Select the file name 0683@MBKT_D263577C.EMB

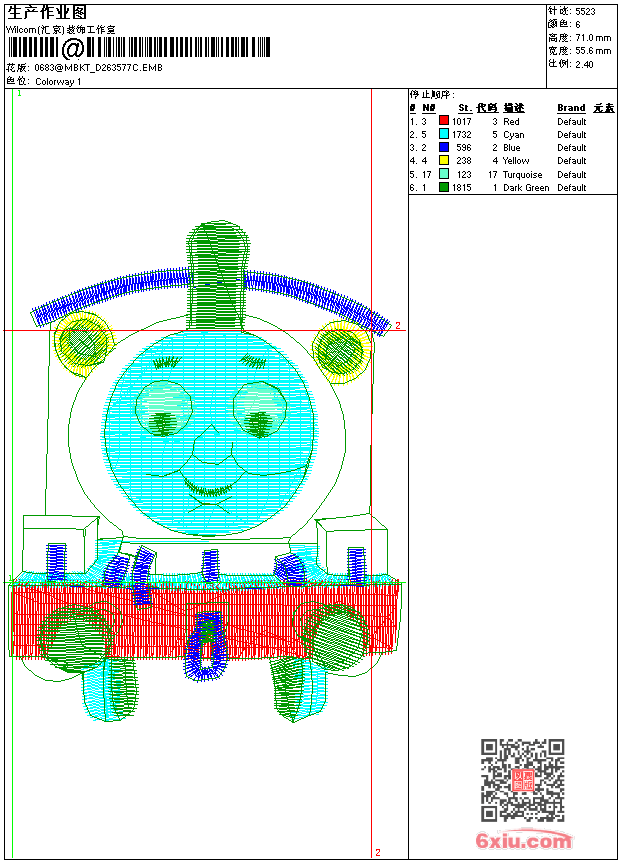pos(98,67)
